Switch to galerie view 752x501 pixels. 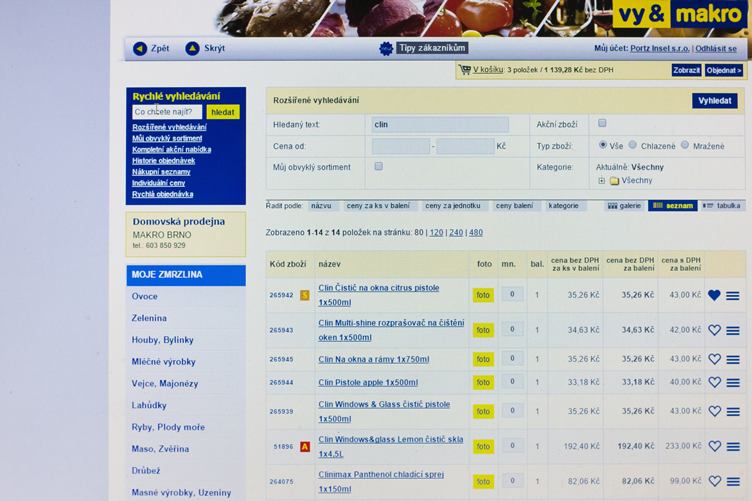[x=624, y=206]
